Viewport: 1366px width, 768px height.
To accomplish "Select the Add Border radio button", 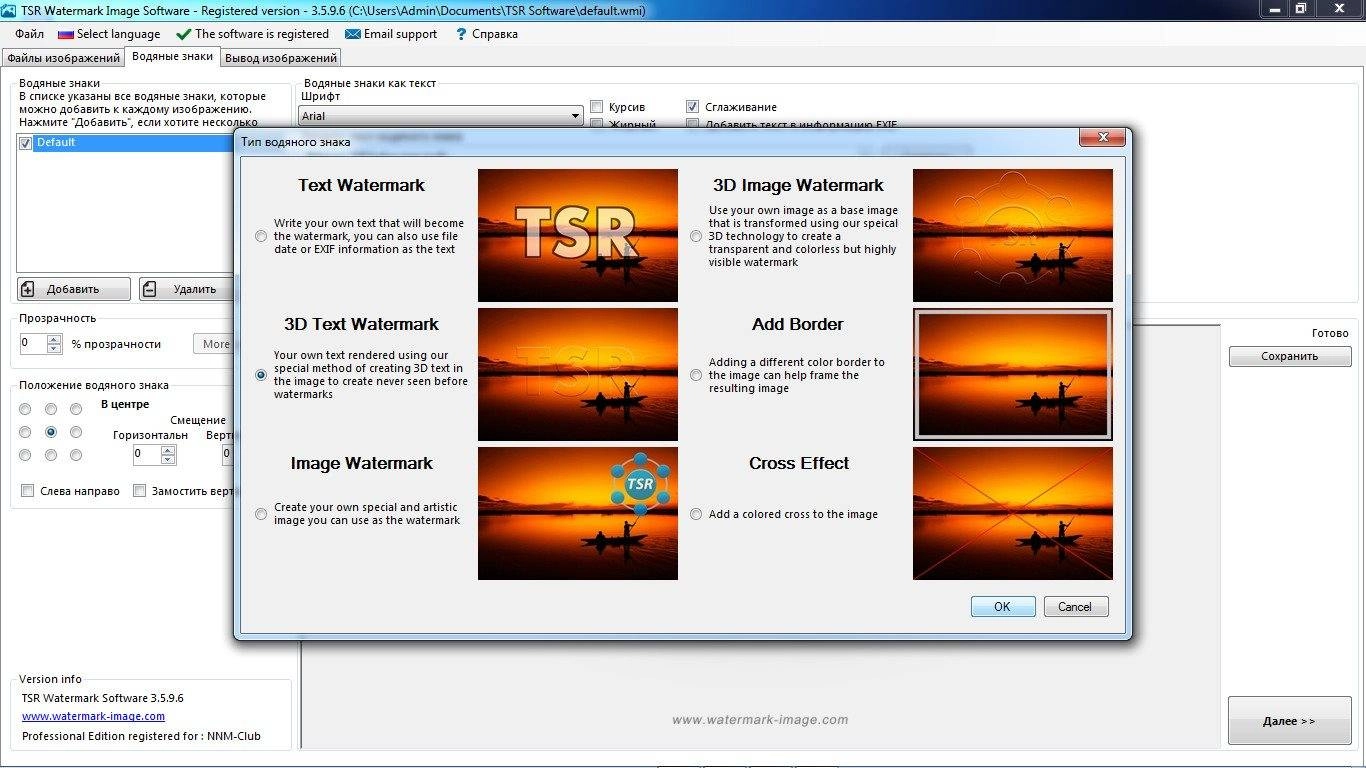I will tap(696, 375).
